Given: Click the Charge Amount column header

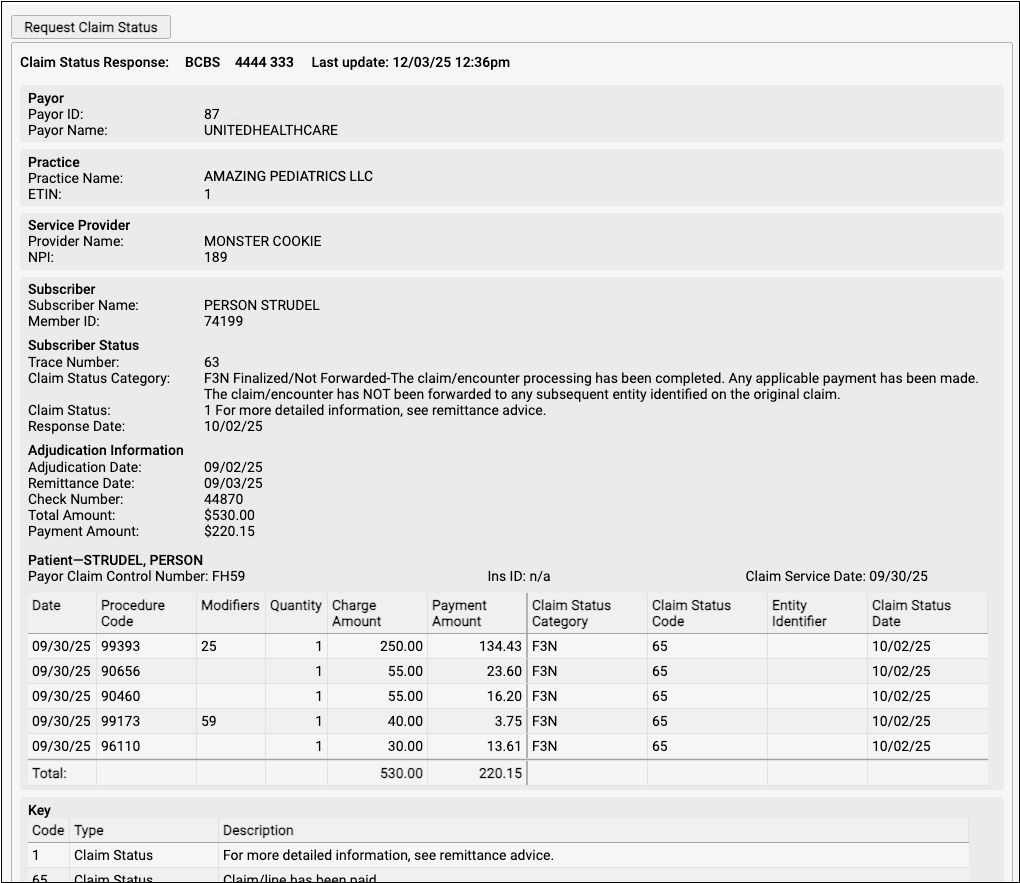Looking at the screenshot, I should (356, 613).
